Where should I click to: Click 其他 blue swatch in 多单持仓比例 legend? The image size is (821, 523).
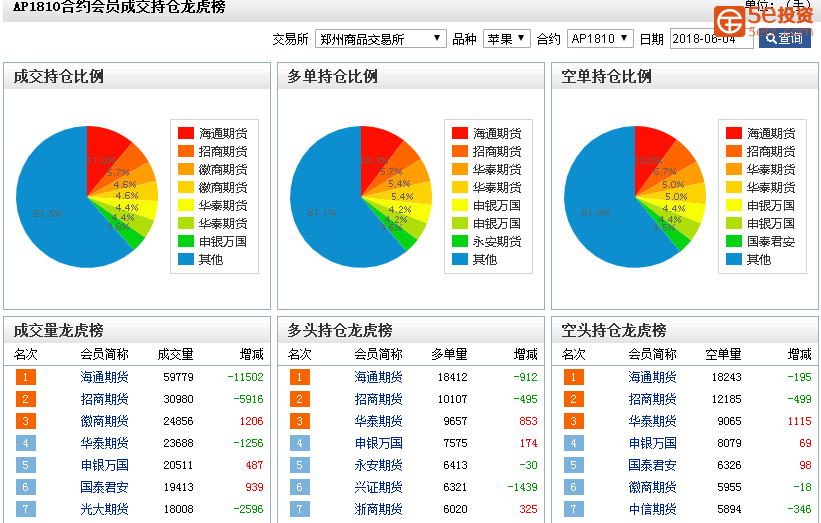460,259
